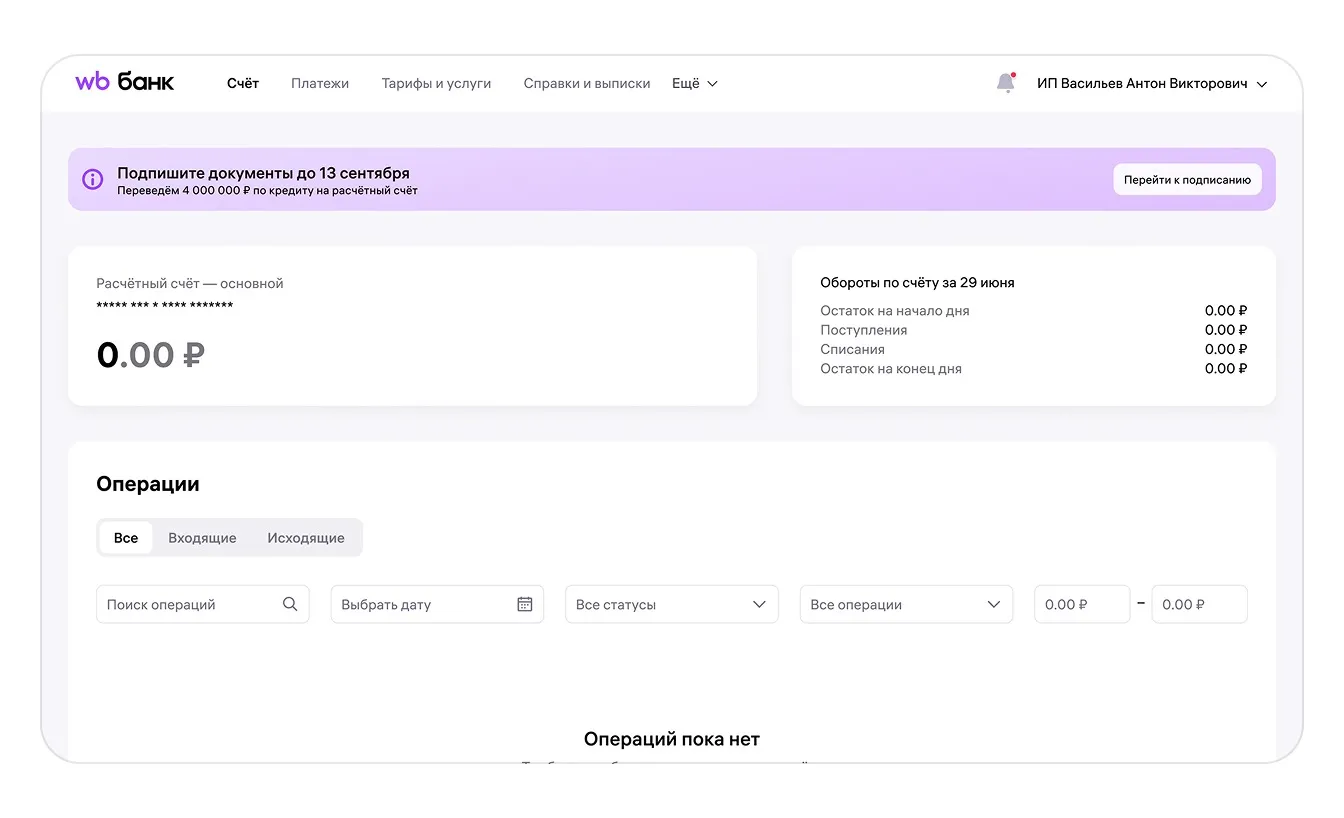The image size is (1344, 818).
Task: Open account menu ИП Васильев Антон Викторович
Action: pos(1142,84)
